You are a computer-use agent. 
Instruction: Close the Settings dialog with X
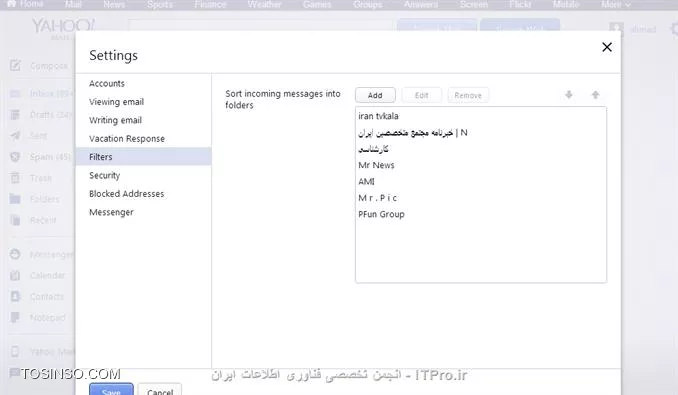coord(607,47)
